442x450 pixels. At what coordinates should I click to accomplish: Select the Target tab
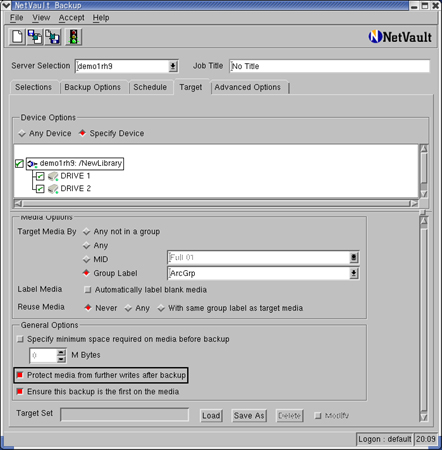pyautogui.click(x=191, y=87)
